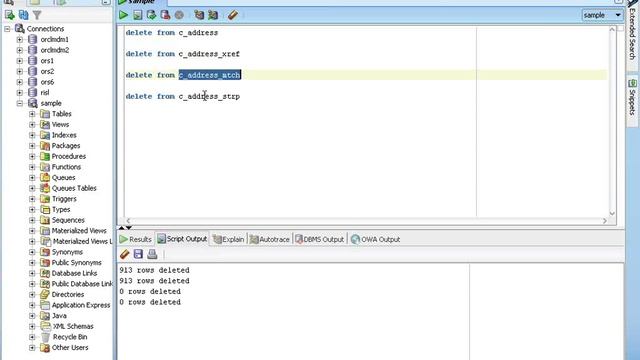Expand the orclmdm2 connection
Screen dimensions: 640x360
[x=20, y=50]
